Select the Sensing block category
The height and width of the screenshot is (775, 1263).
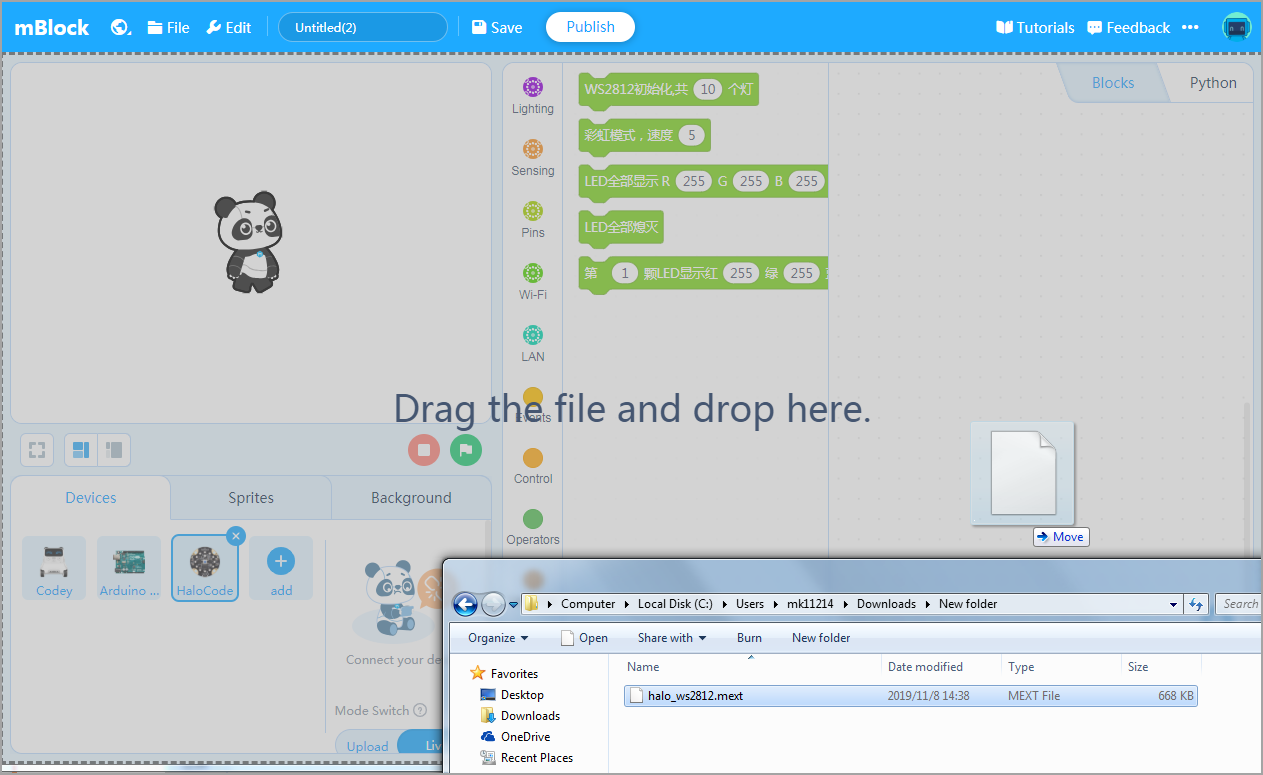point(533,158)
